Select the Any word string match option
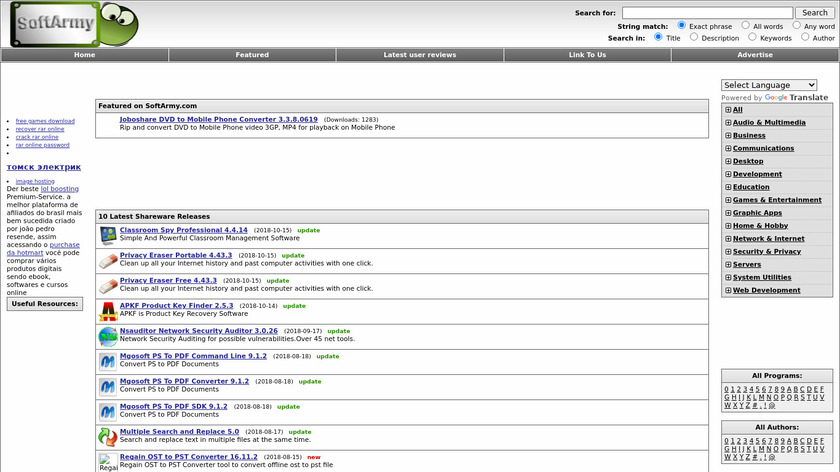Screen dimensions: 840x472 point(797,25)
